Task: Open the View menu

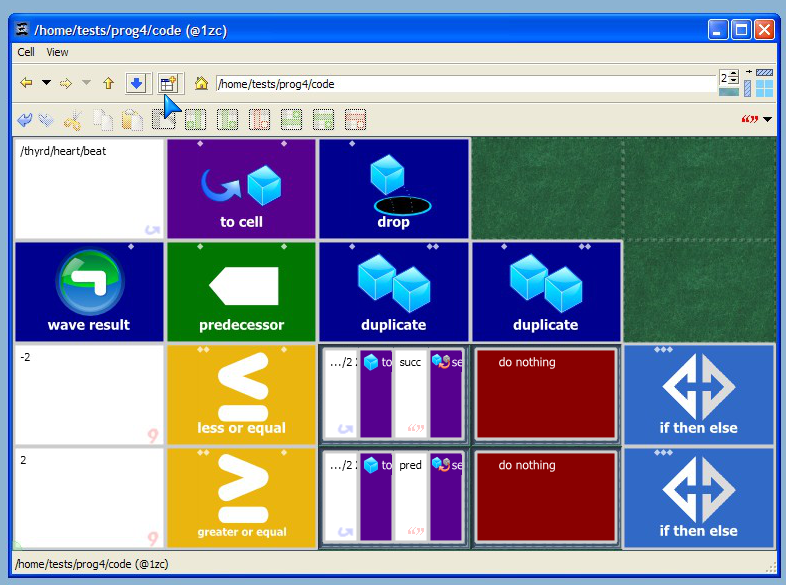Action: [x=57, y=52]
